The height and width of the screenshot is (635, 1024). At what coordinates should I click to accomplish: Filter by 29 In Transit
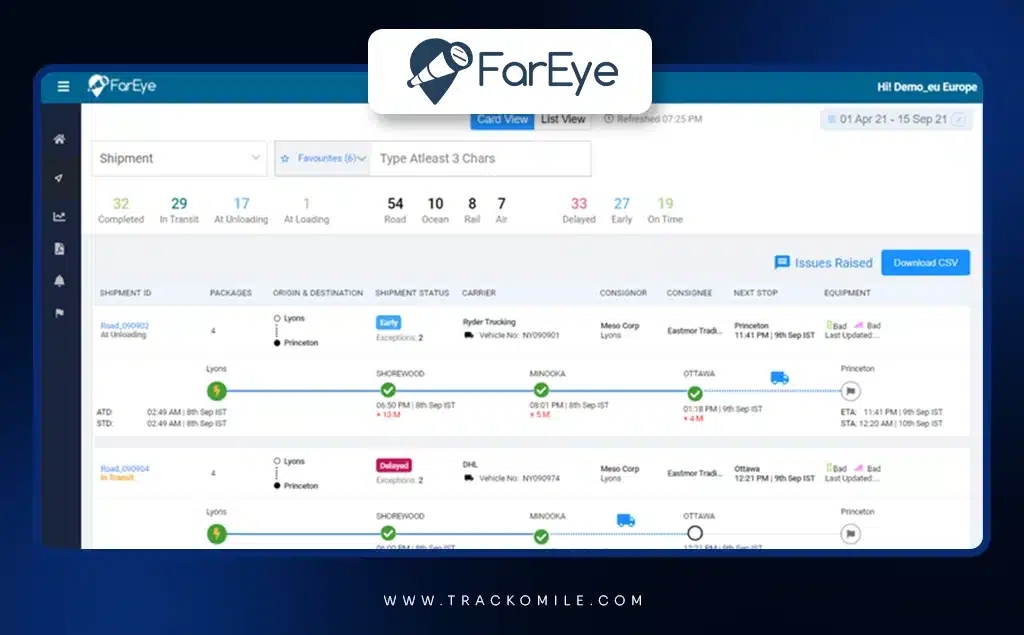coord(179,210)
